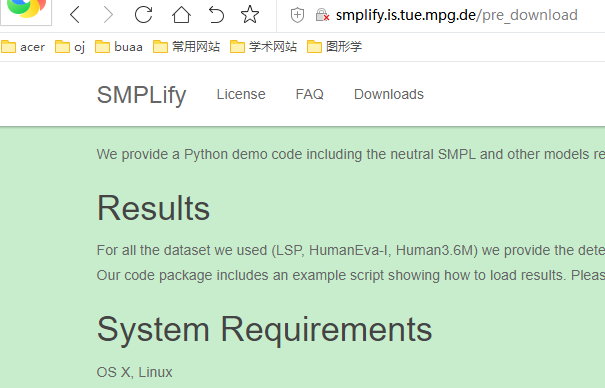Viewport: 605px width, 388px height.
Task: Go to the FAQ page
Action: [309, 94]
